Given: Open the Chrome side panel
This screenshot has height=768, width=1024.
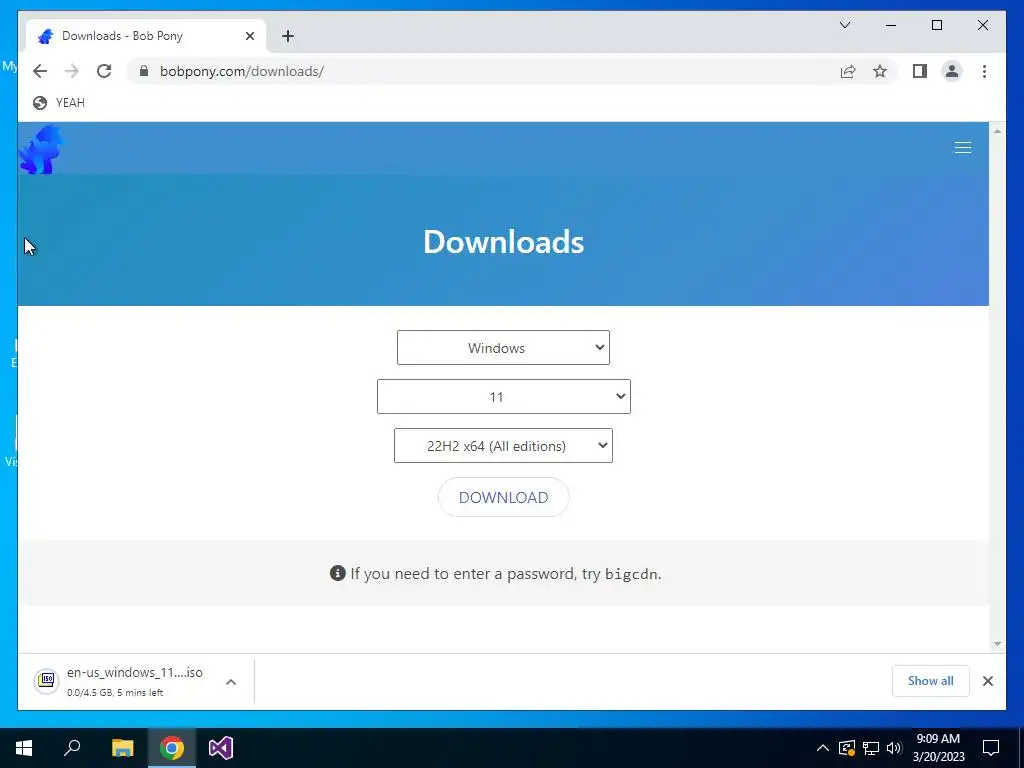Looking at the screenshot, I should [x=920, y=71].
